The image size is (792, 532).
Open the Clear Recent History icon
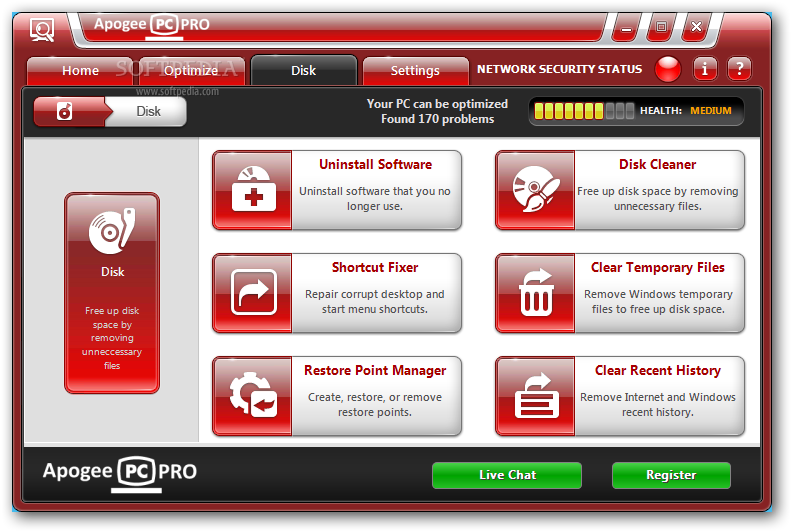click(535, 396)
